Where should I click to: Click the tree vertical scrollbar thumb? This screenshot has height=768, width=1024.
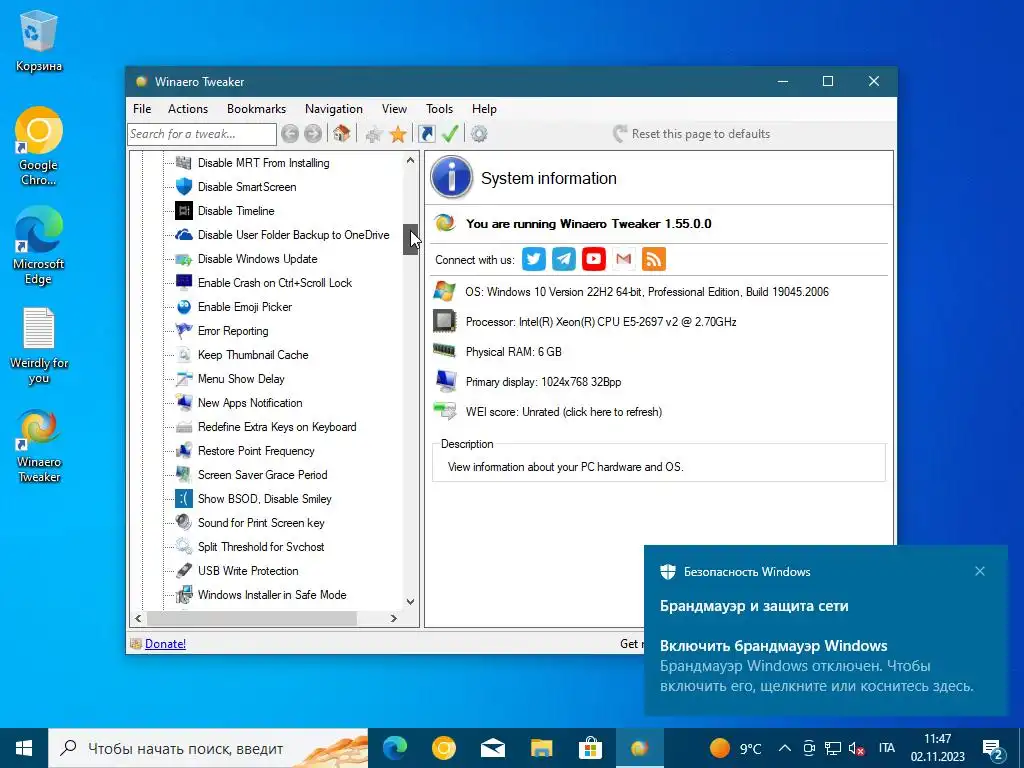coord(410,239)
